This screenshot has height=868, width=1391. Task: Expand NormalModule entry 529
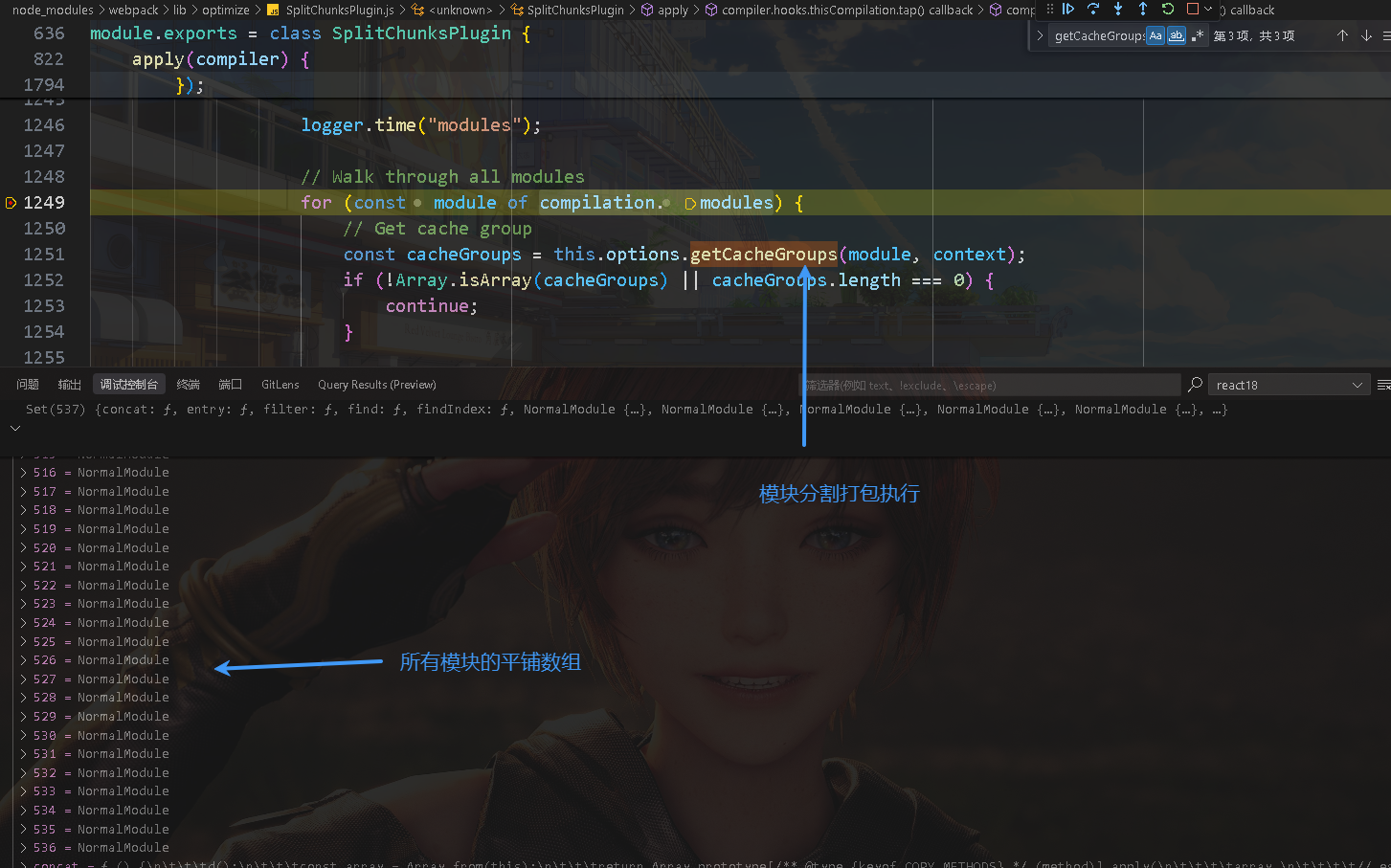pos(23,717)
